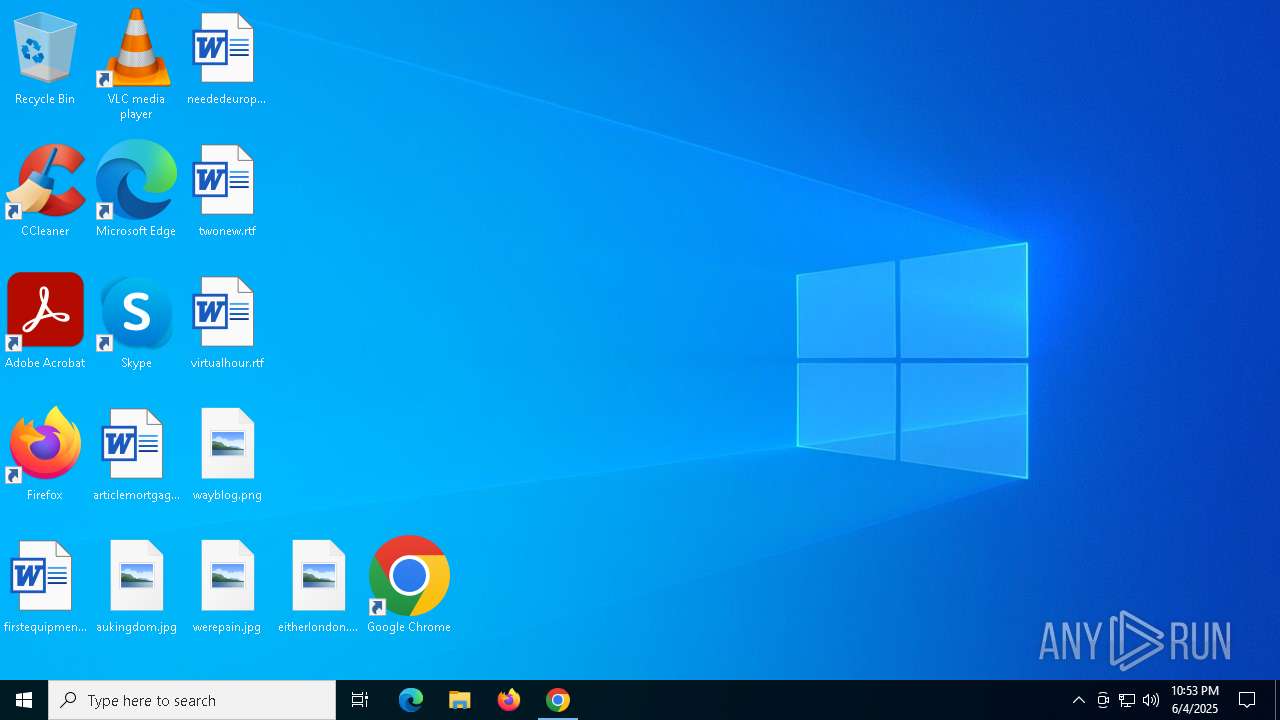Click the Show desktop strip
Screen dimensions: 1280x720
pos(1277,700)
